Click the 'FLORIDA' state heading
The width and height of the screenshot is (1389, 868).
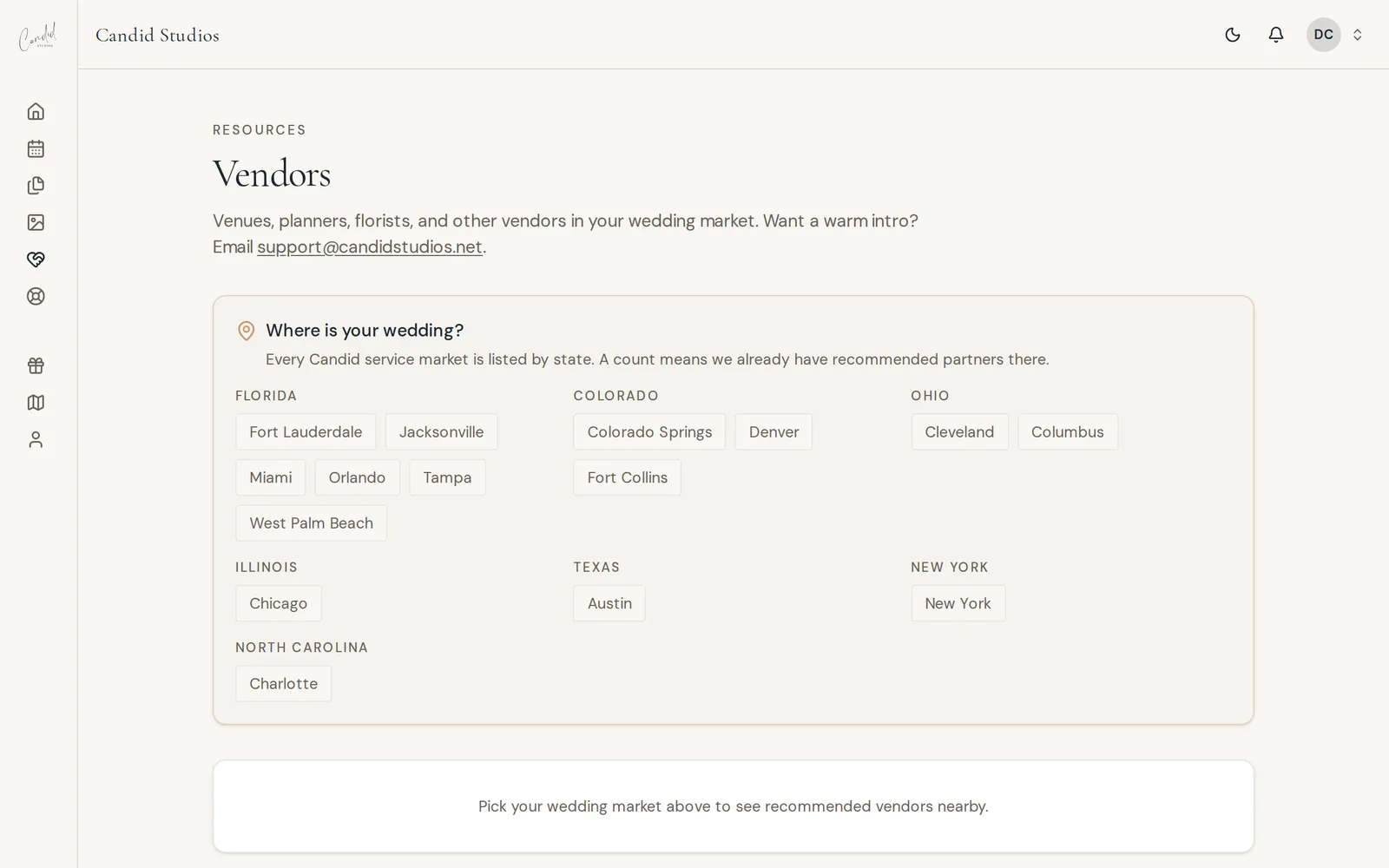tap(267, 396)
